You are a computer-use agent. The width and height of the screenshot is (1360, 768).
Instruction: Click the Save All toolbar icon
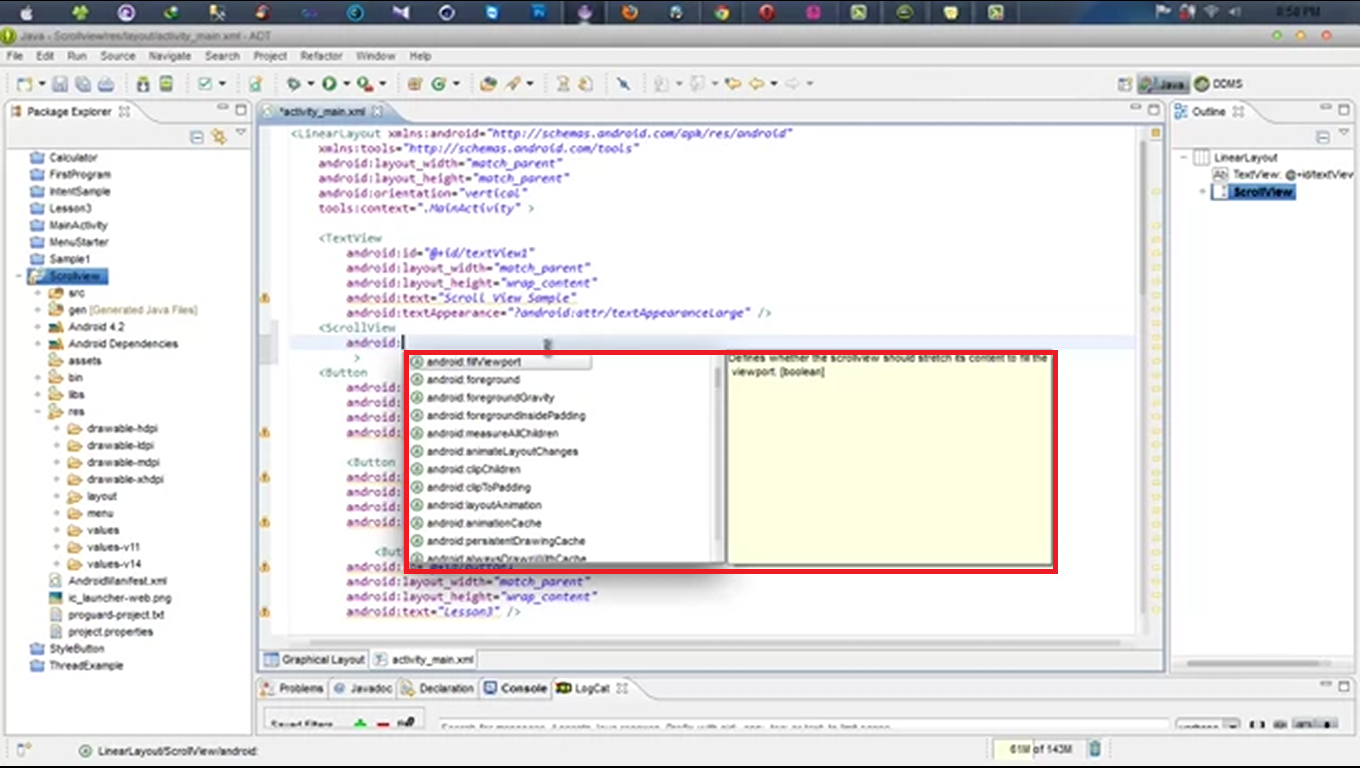point(83,84)
